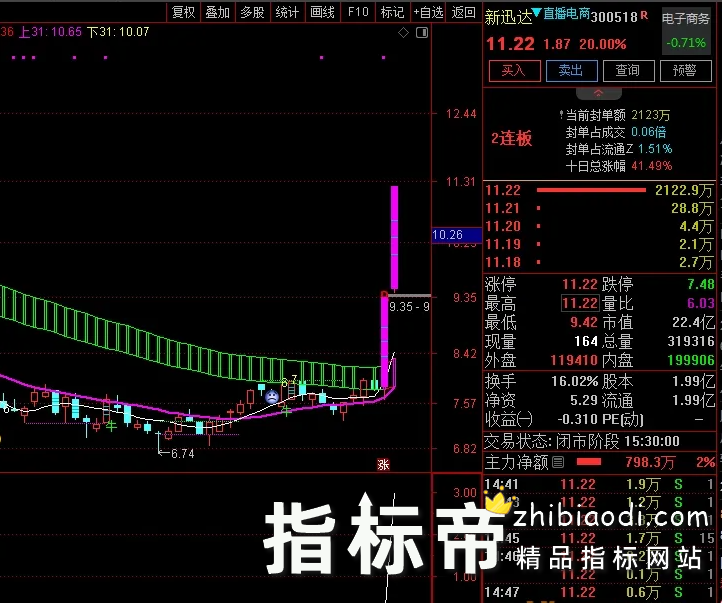Activate 画线 drawing tool
722x603 pixels.
(322, 12)
